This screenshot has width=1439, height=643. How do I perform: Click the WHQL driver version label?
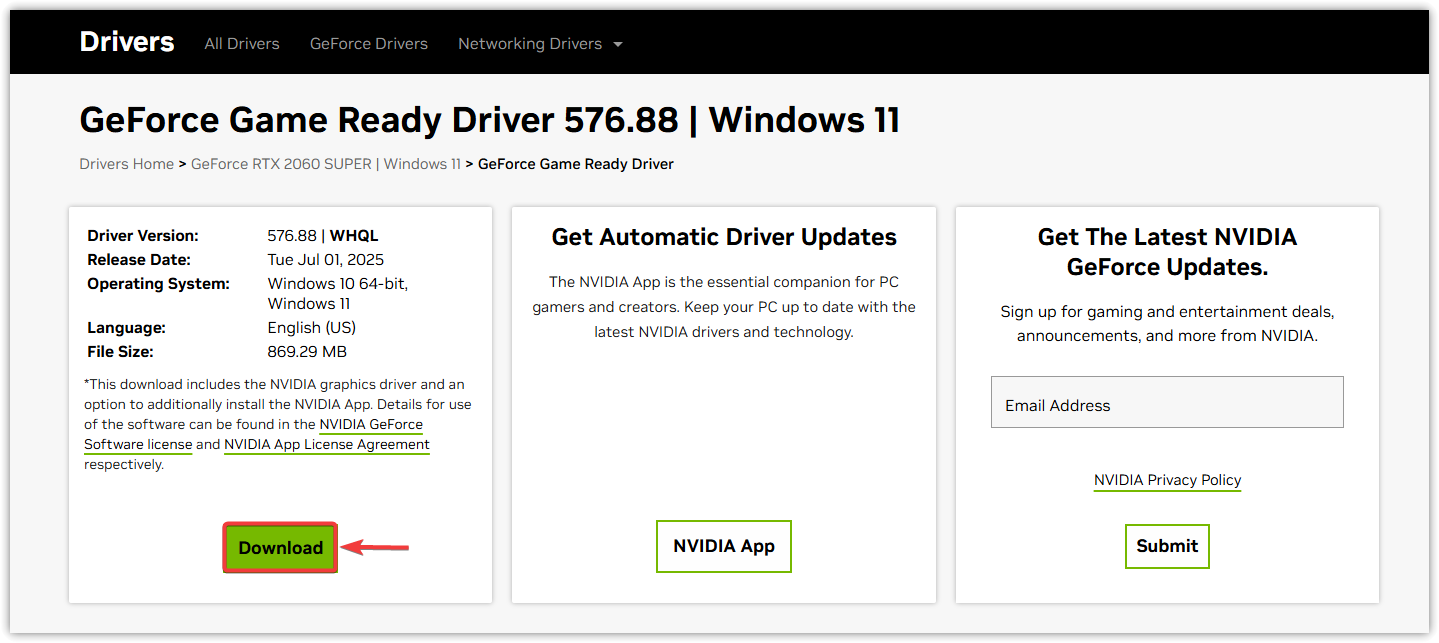[x=354, y=236]
